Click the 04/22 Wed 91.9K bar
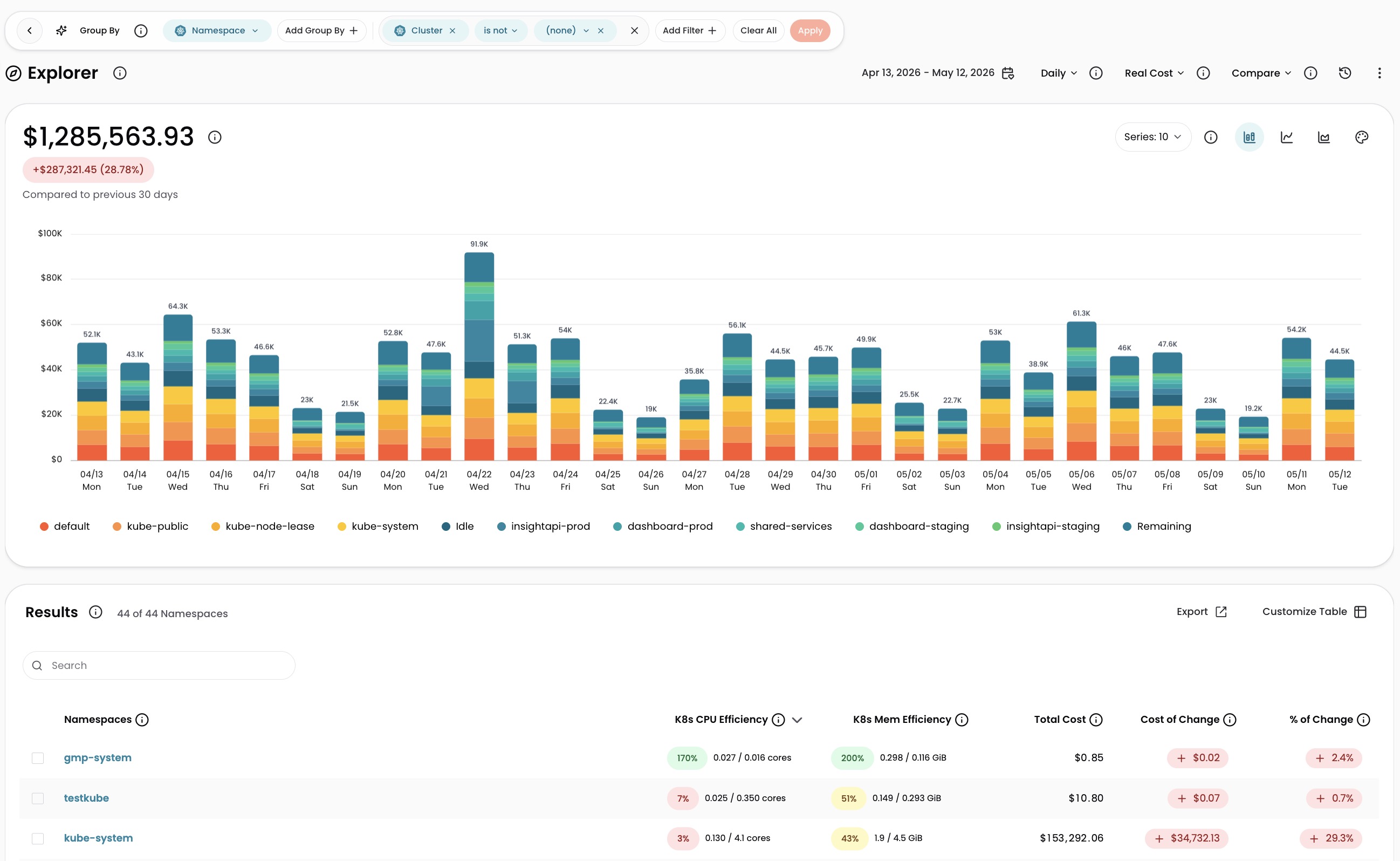 (x=478, y=357)
